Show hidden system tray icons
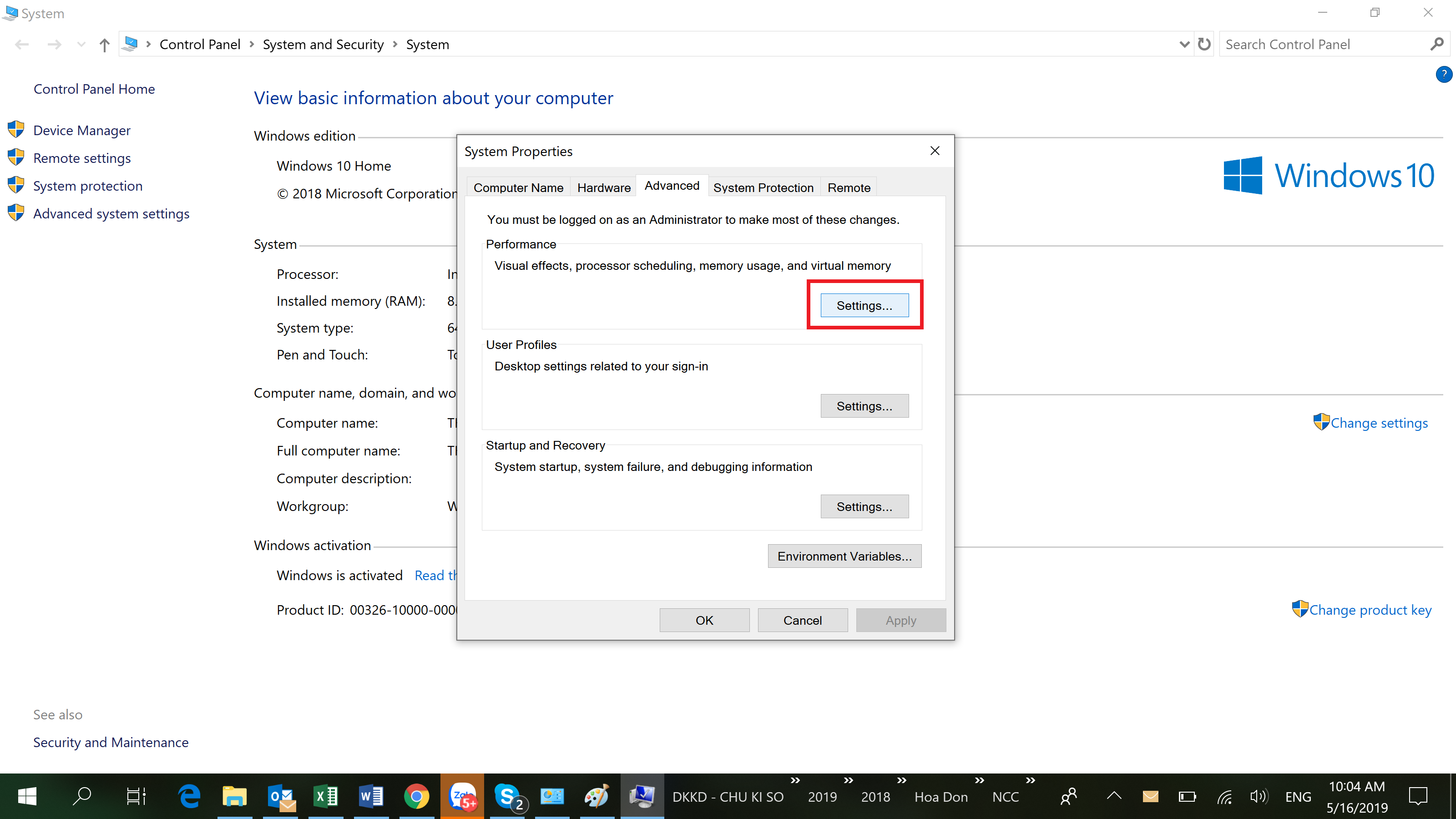 1113,796
